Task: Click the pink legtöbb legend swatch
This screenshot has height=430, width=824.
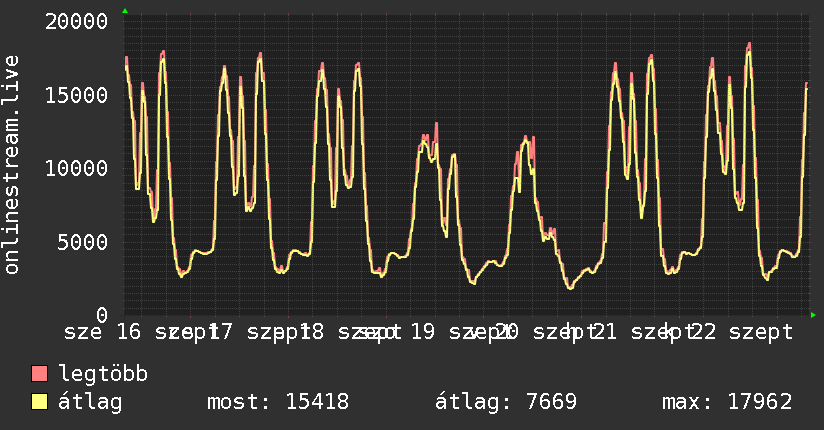Action: (39, 373)
